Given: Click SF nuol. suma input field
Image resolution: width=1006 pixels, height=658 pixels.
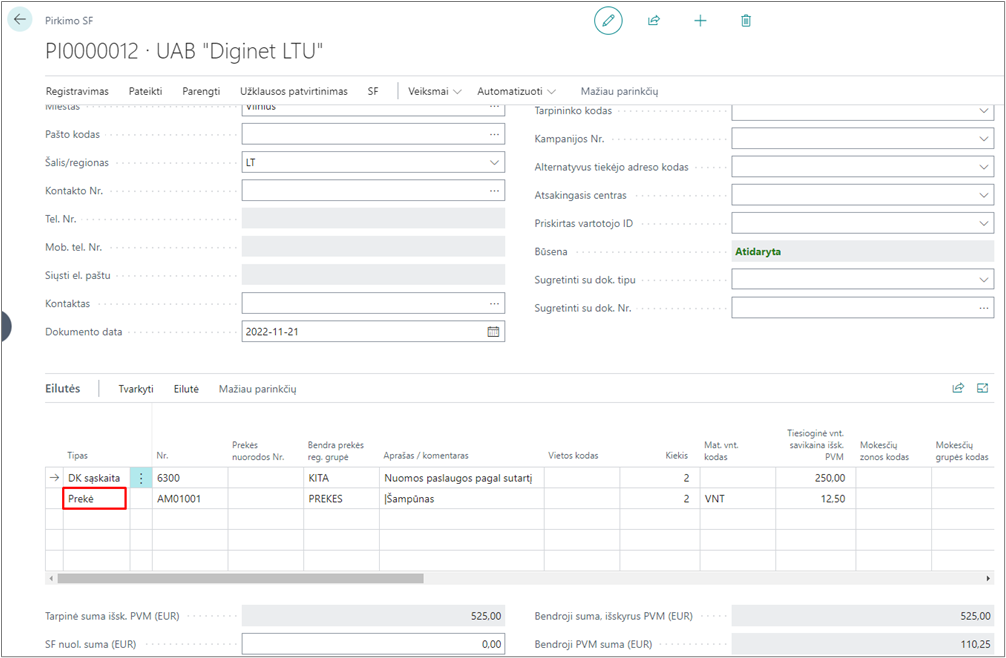Looking at the screenshot, I should (373, 644).
